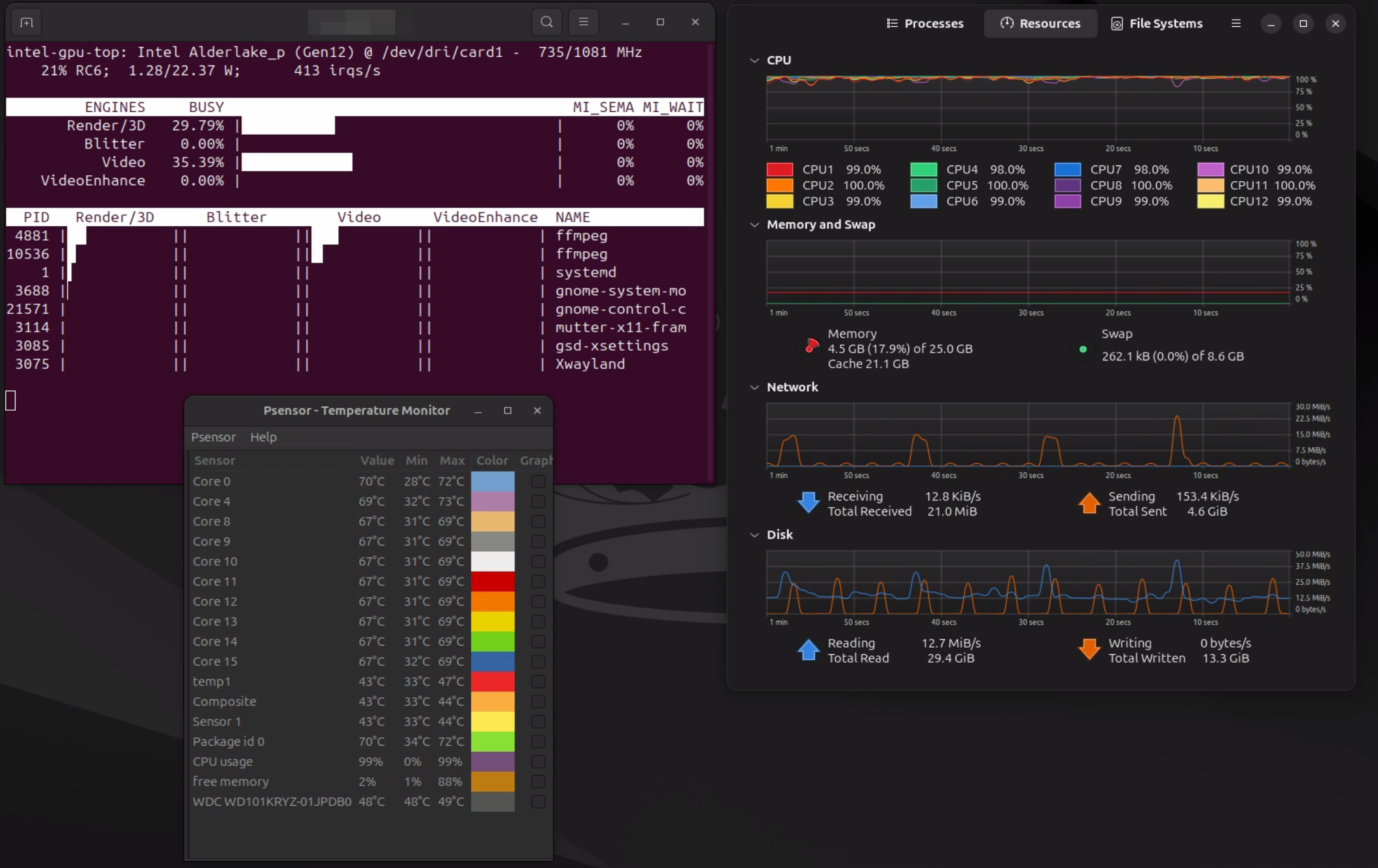Switch to the Processes tab
The width and height of the screenshot is (1378, 868).
pyautogui.click(x=925, y=24)
